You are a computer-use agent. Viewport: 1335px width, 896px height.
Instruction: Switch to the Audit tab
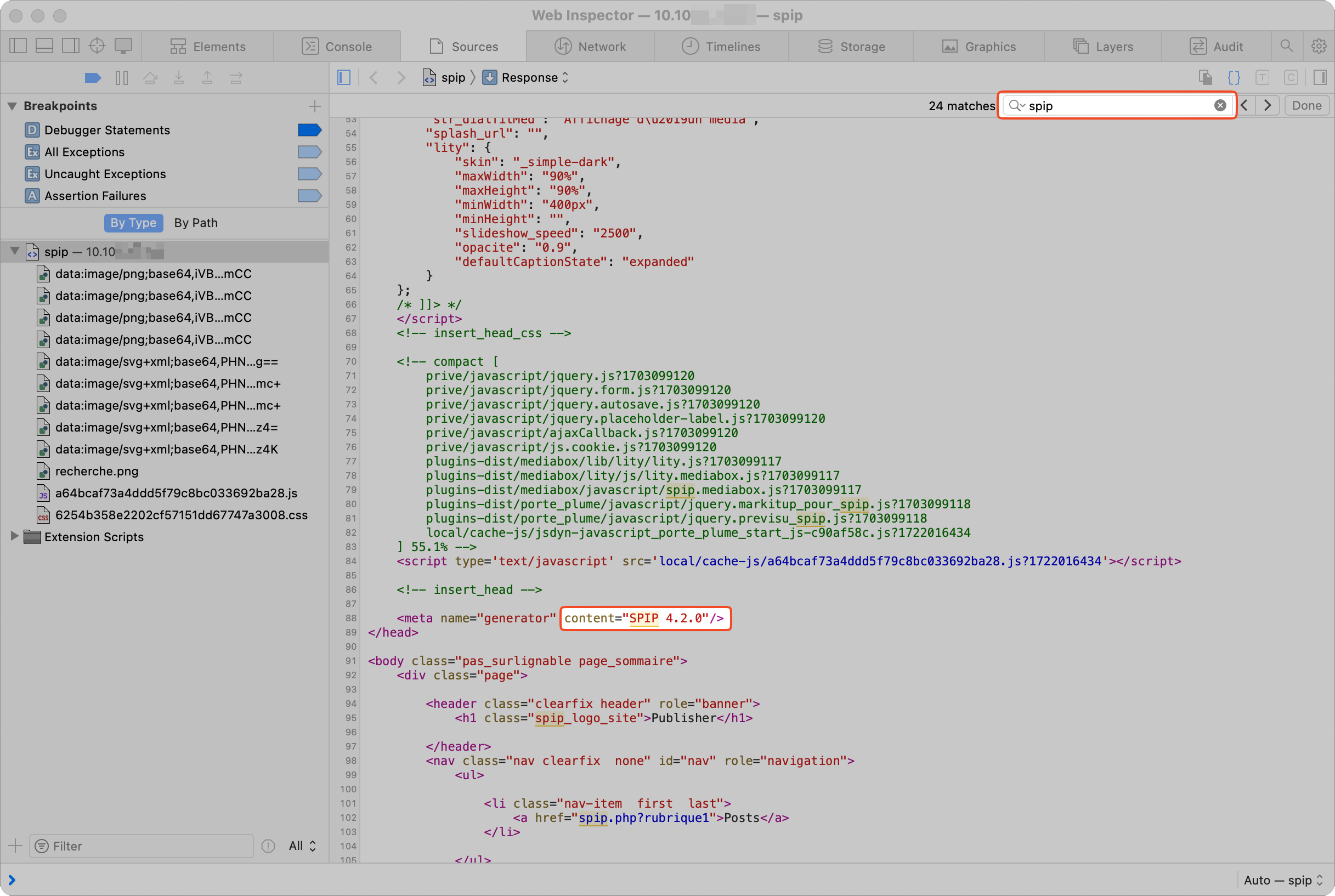coord(1216,46)
